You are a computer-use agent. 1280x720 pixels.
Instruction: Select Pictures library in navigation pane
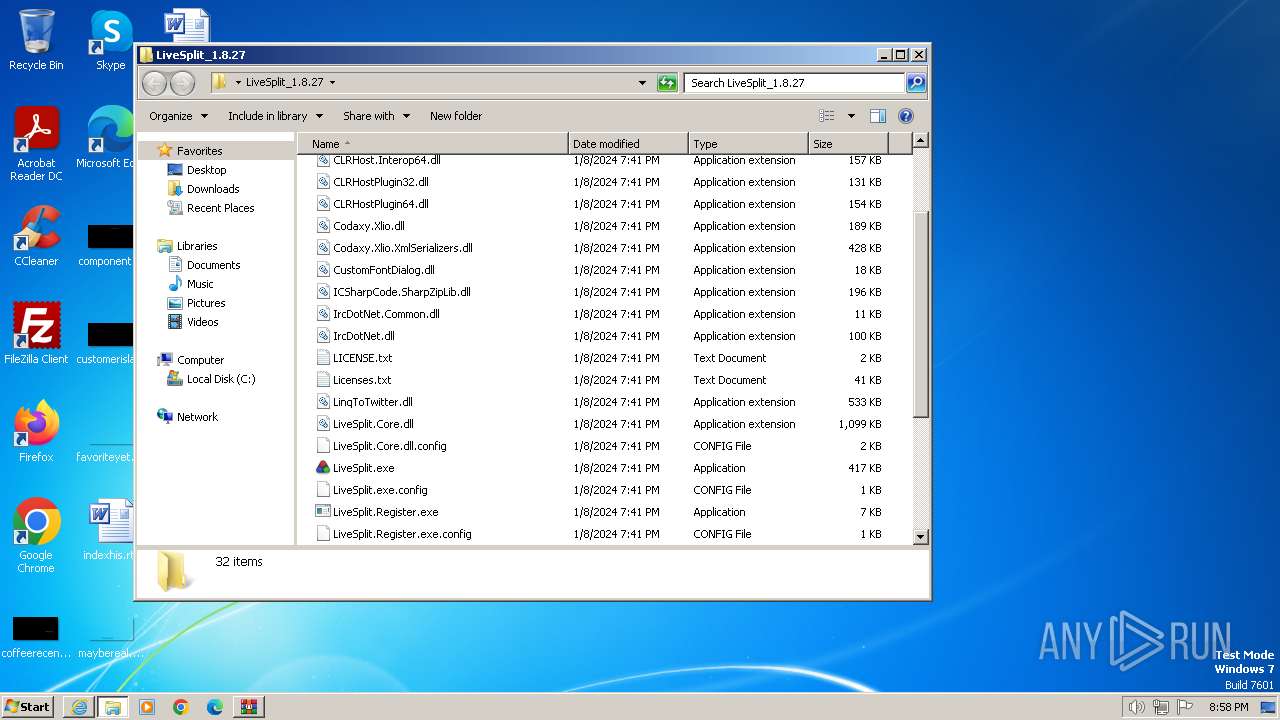(x=206, y=303)
